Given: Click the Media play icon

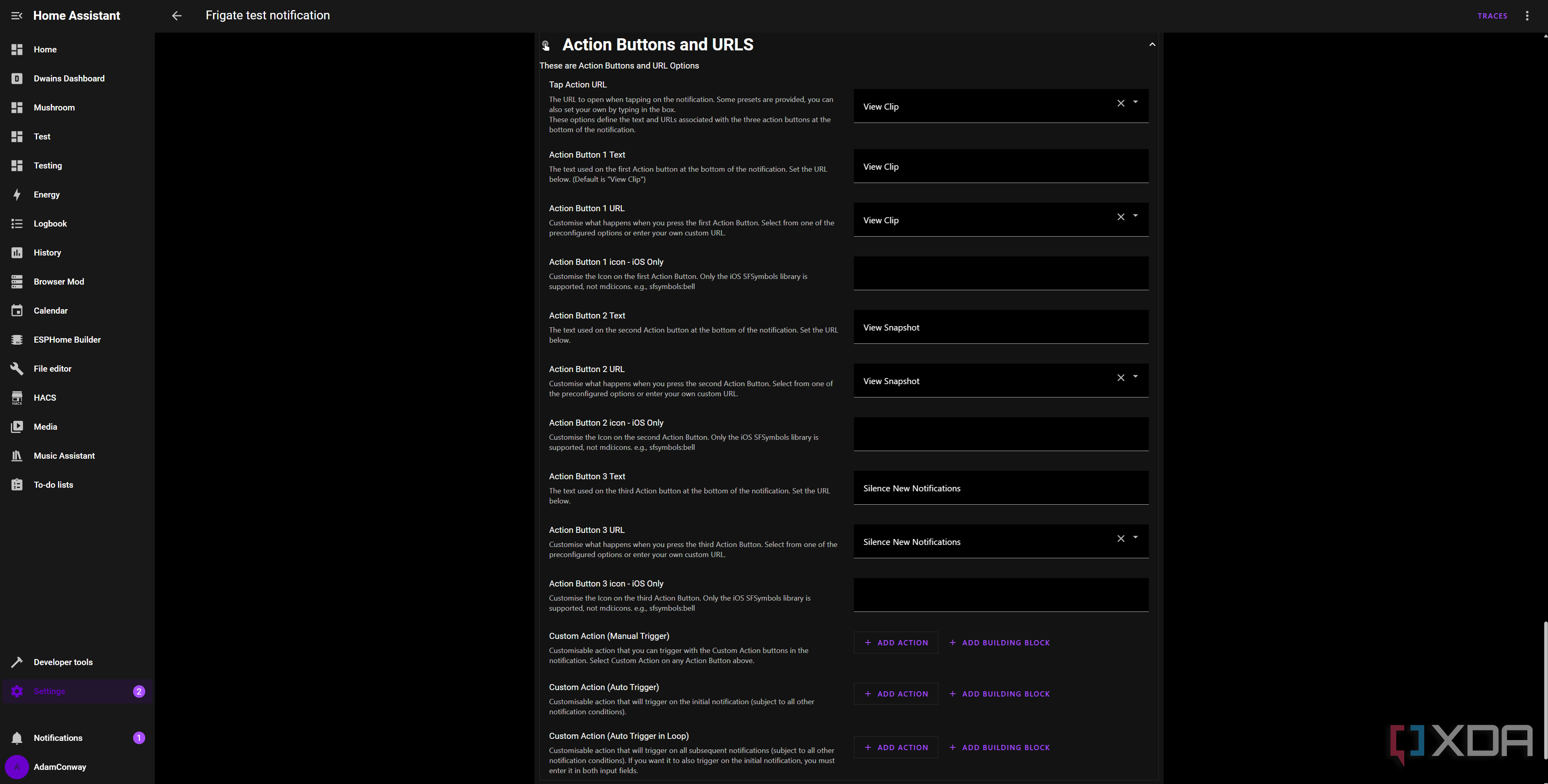Looking at the screenshot, I should point(17,427).
